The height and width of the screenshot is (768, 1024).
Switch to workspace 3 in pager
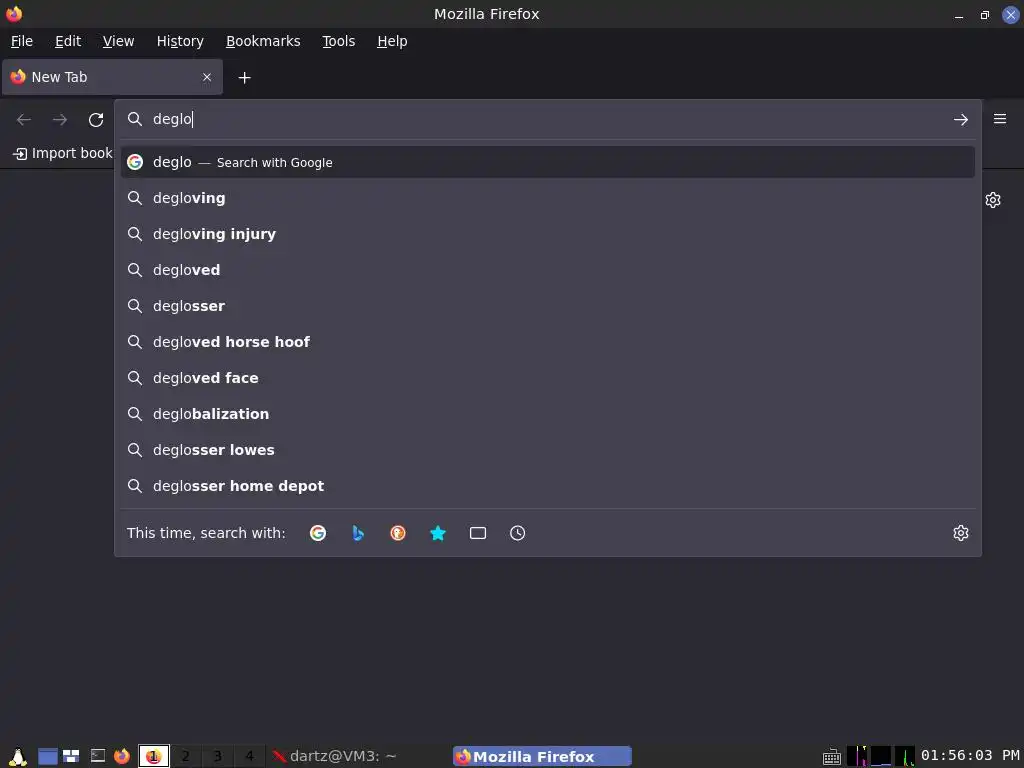coord(217,756)
